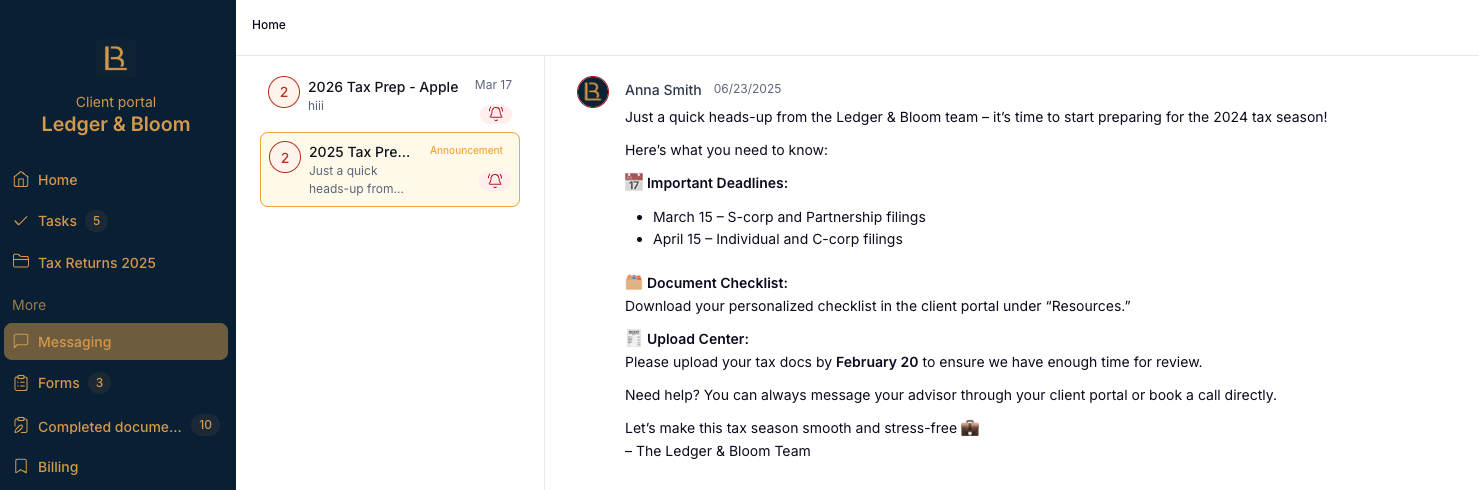
Task: Click the Tasks checkmark icon
Action: (x=20, y=221)
